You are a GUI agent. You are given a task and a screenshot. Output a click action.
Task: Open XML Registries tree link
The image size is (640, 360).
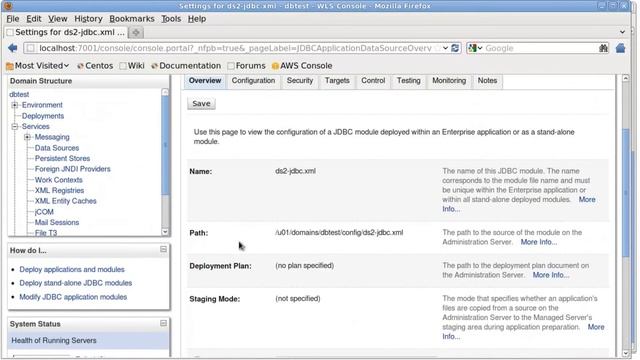coord(59,190)
